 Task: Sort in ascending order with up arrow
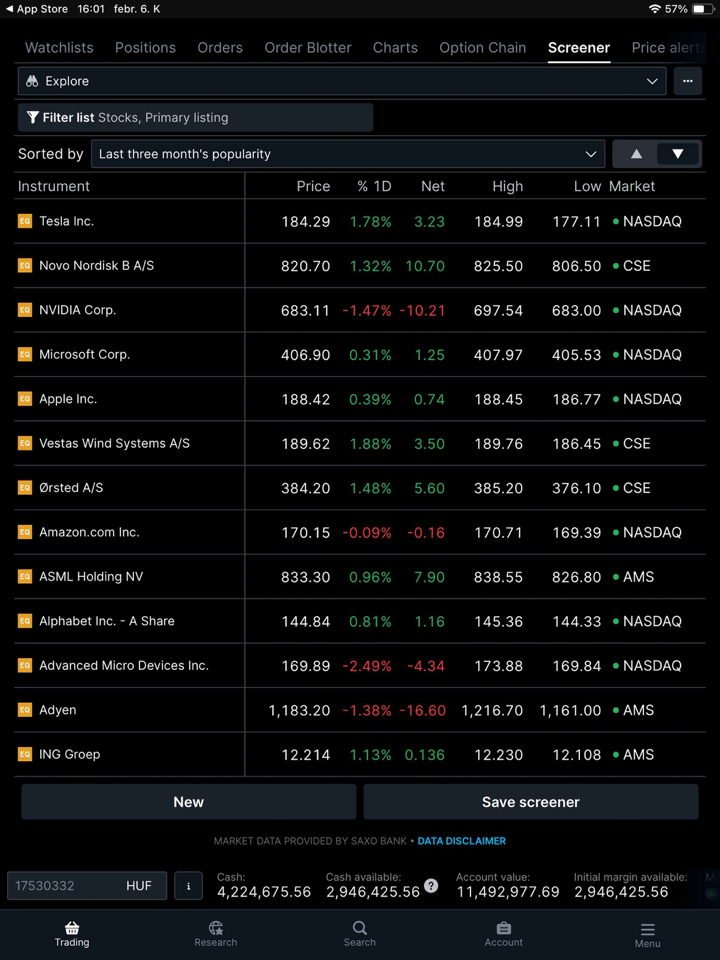coord(636,154)
